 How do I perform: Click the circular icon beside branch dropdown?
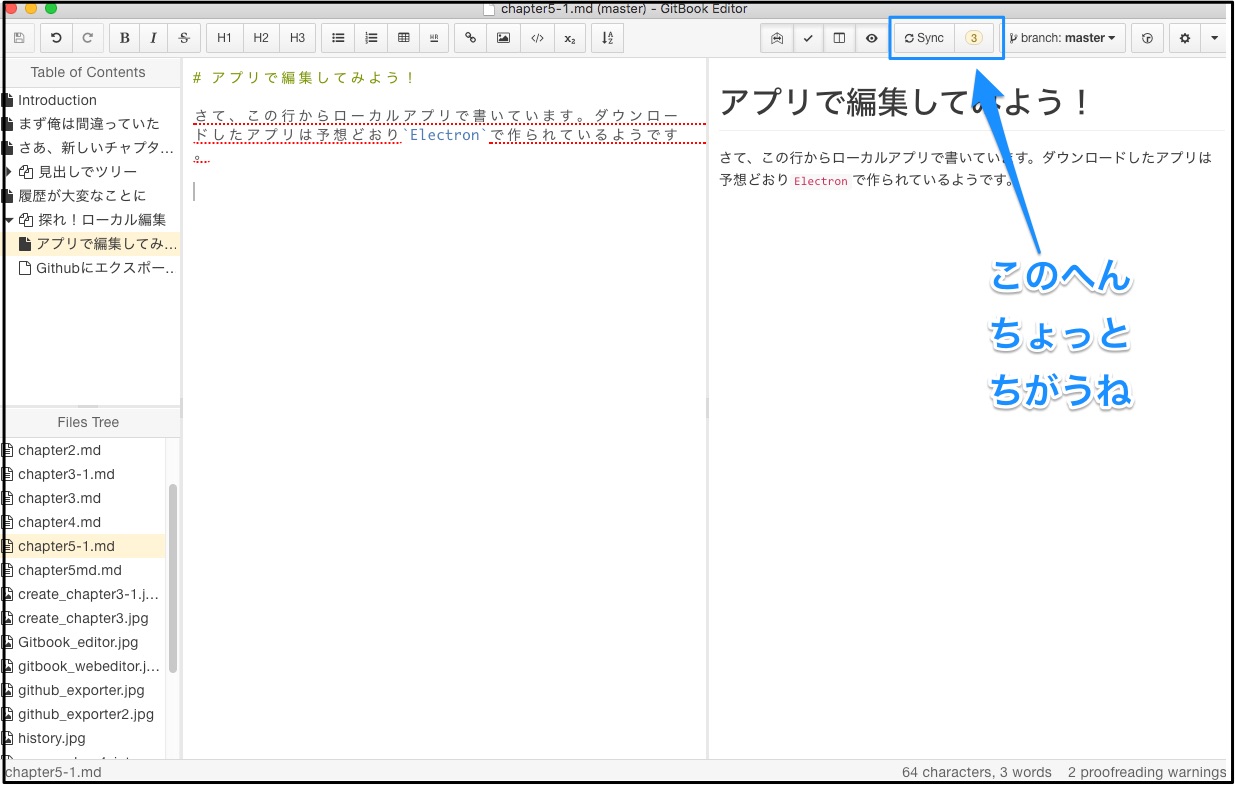click(x=1147, y=38)
